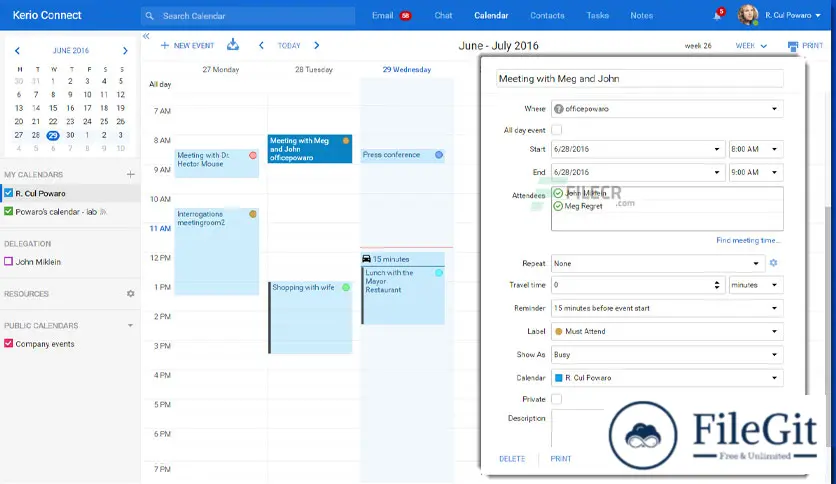
Task: Switch to the Contacts tab
Action: (547, 15)
